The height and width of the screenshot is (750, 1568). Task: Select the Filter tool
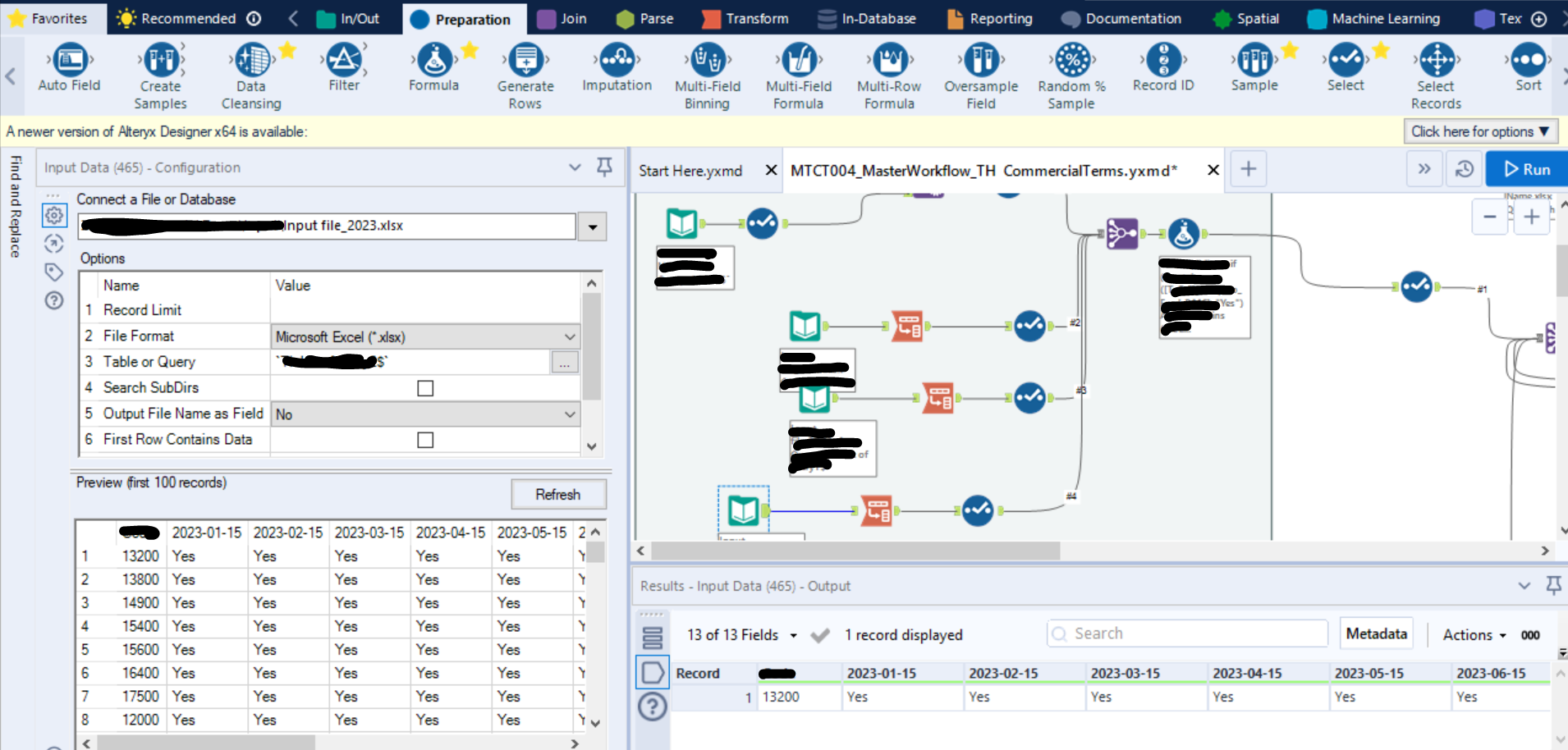(344, 70)
